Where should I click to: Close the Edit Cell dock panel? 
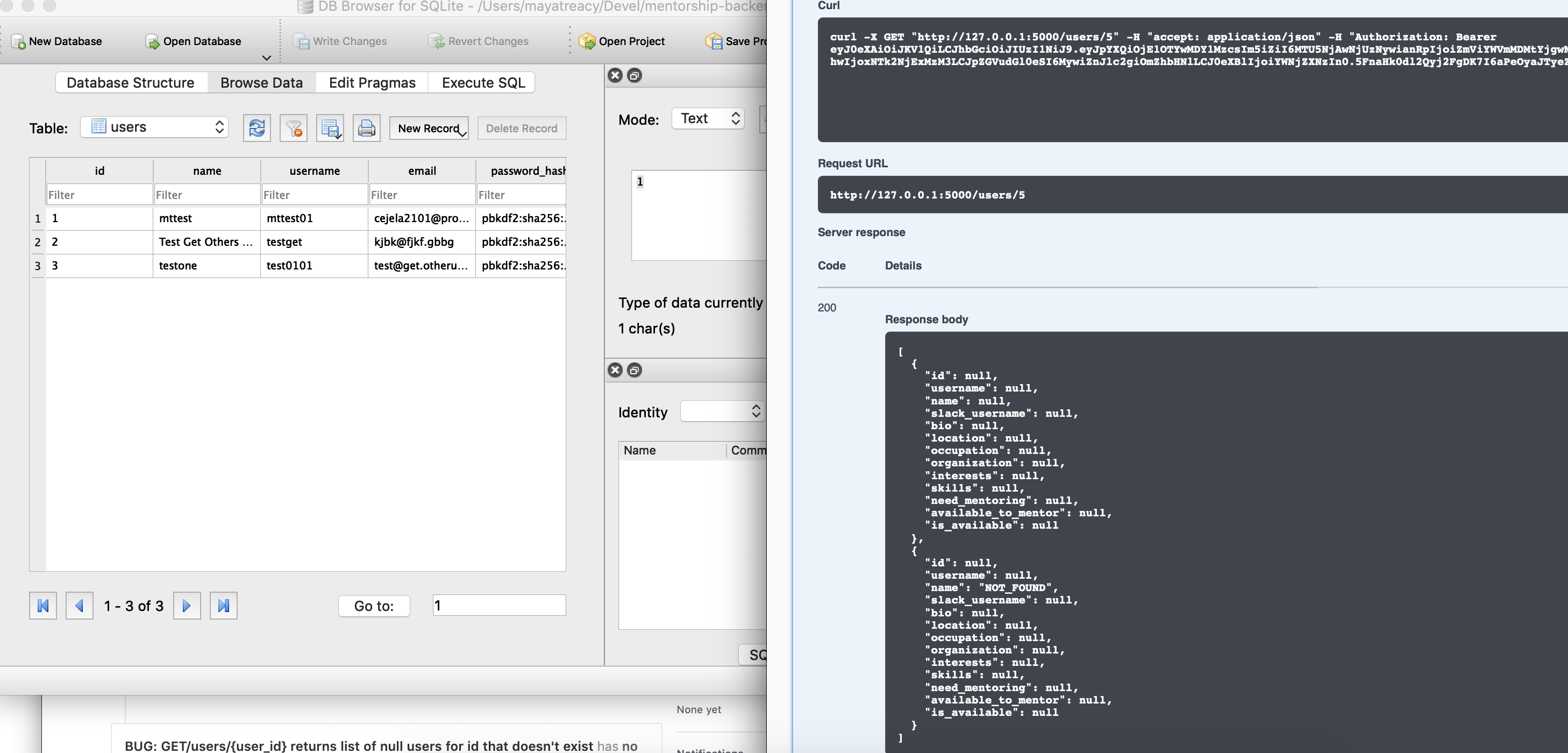615,75
